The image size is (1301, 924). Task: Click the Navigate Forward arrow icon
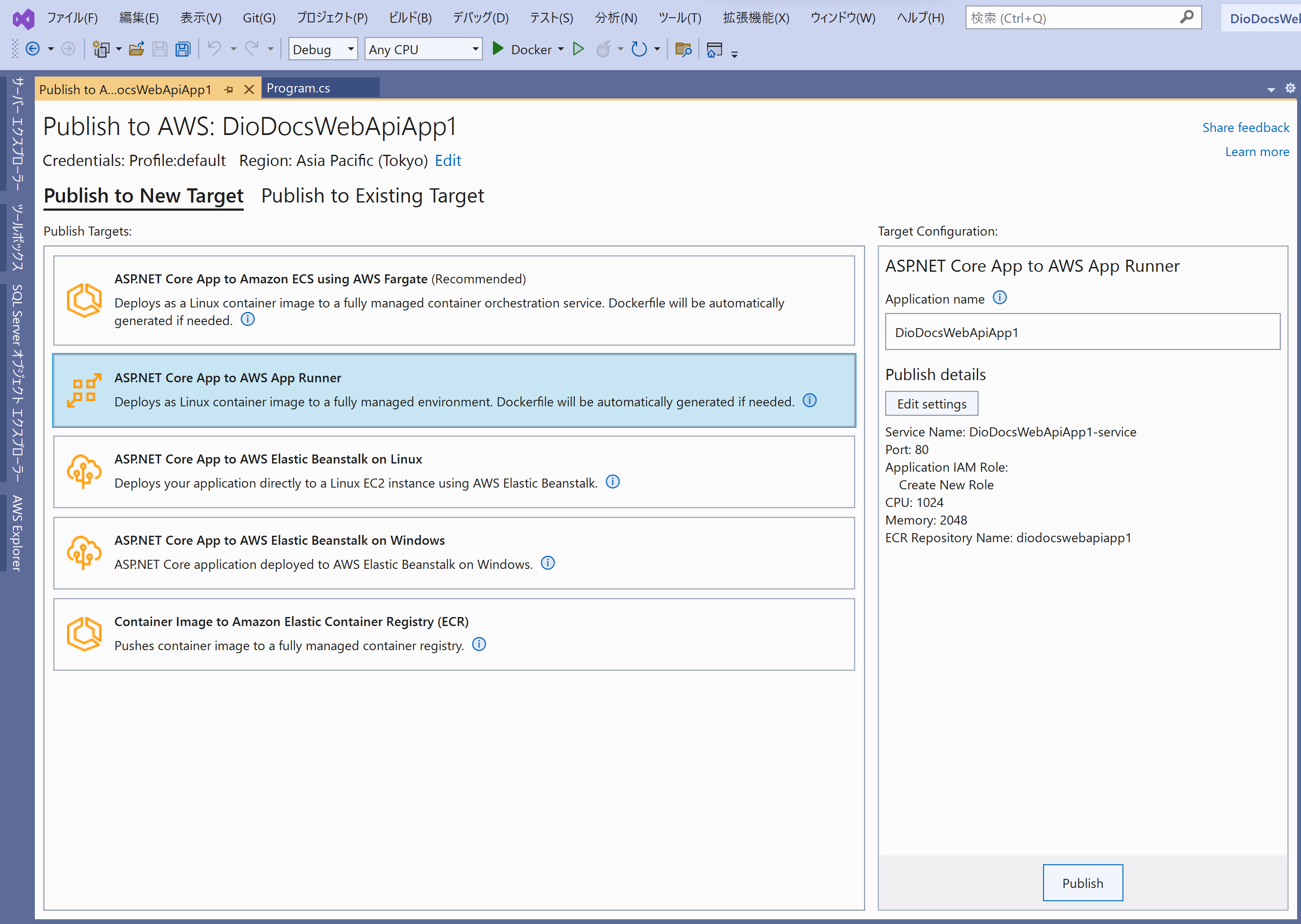pyautogui.click(x=68, y=49)
